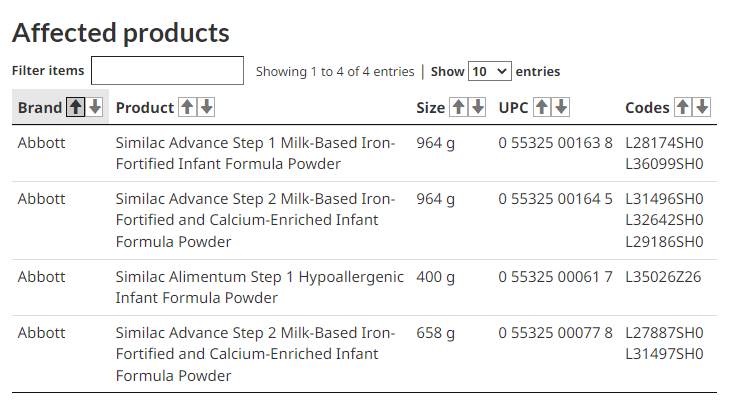Sort UPC column ascending

(x=542, y=107)
